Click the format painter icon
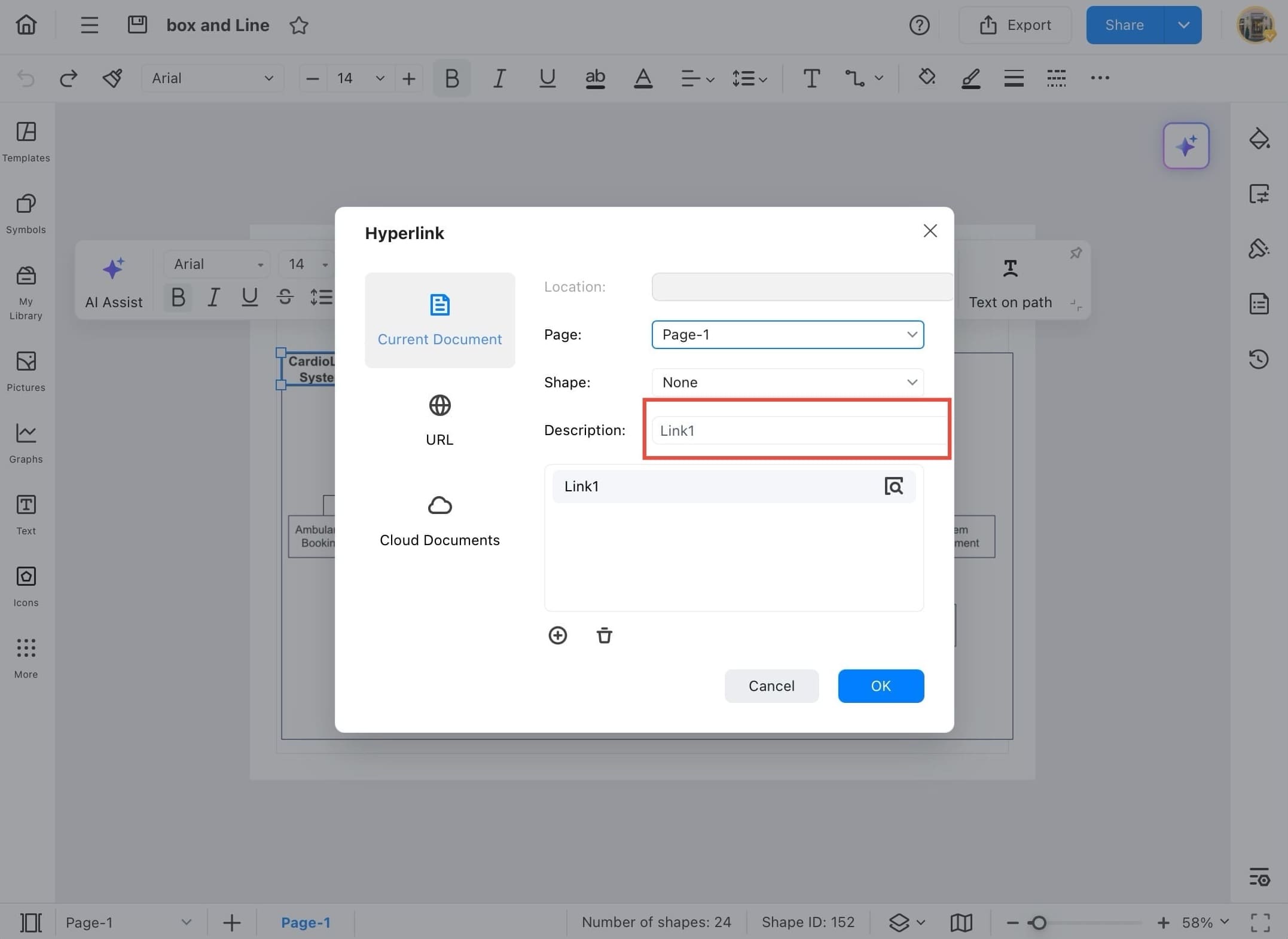 coord(112,78)
